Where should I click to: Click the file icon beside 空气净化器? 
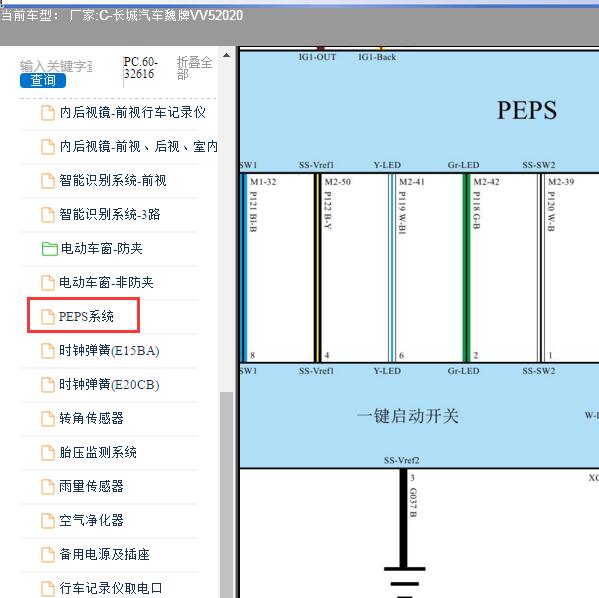[x=48, y=520]
